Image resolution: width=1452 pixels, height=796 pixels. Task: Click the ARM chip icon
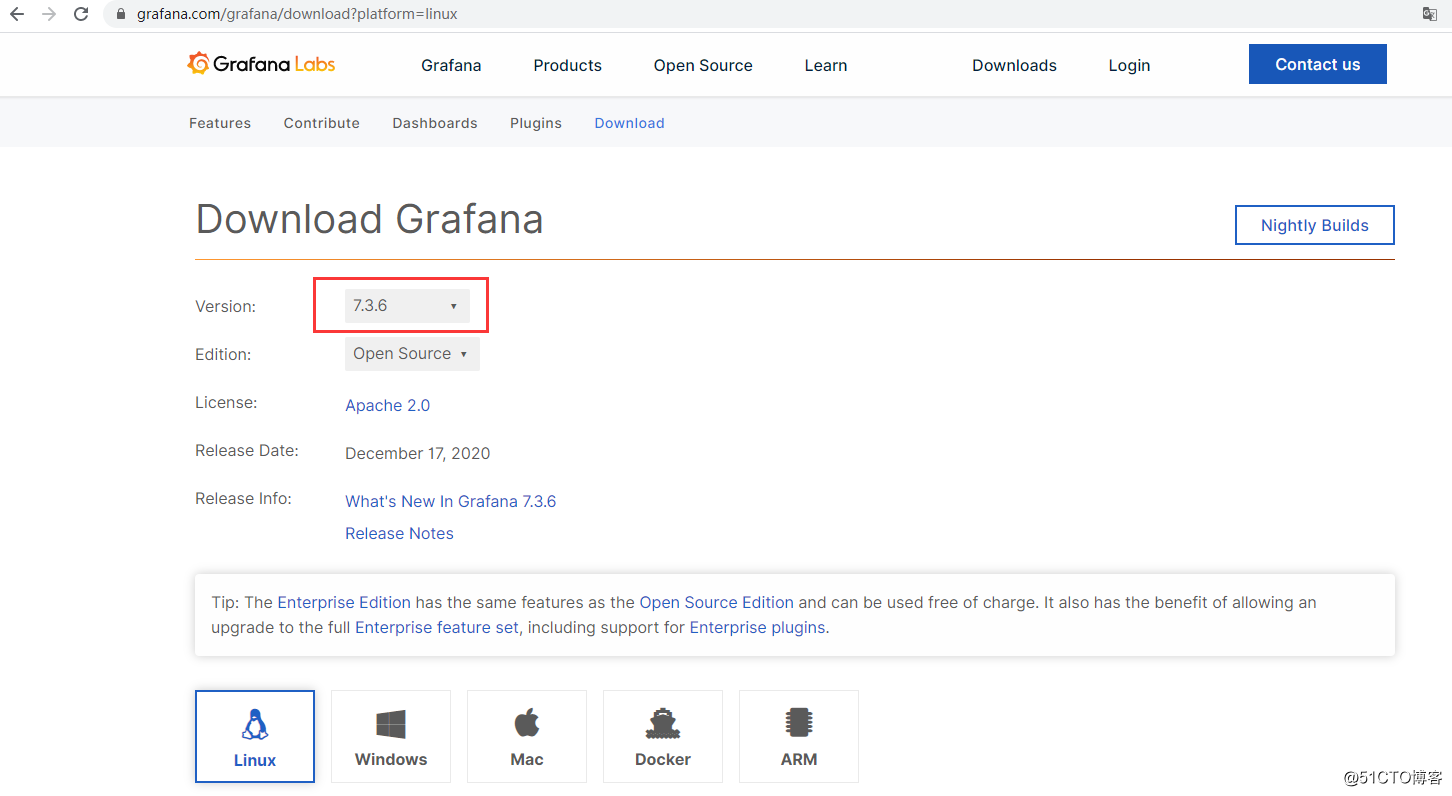tap(799, 723)
